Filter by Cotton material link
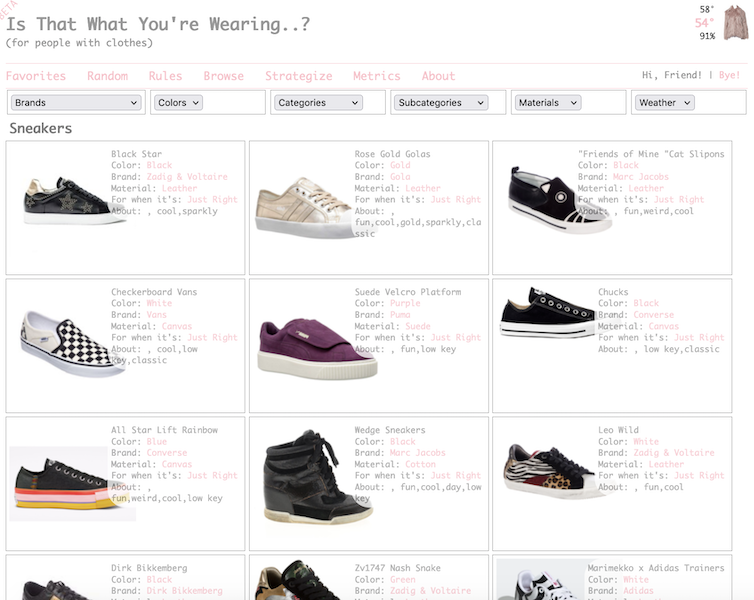 pos(420,464)
